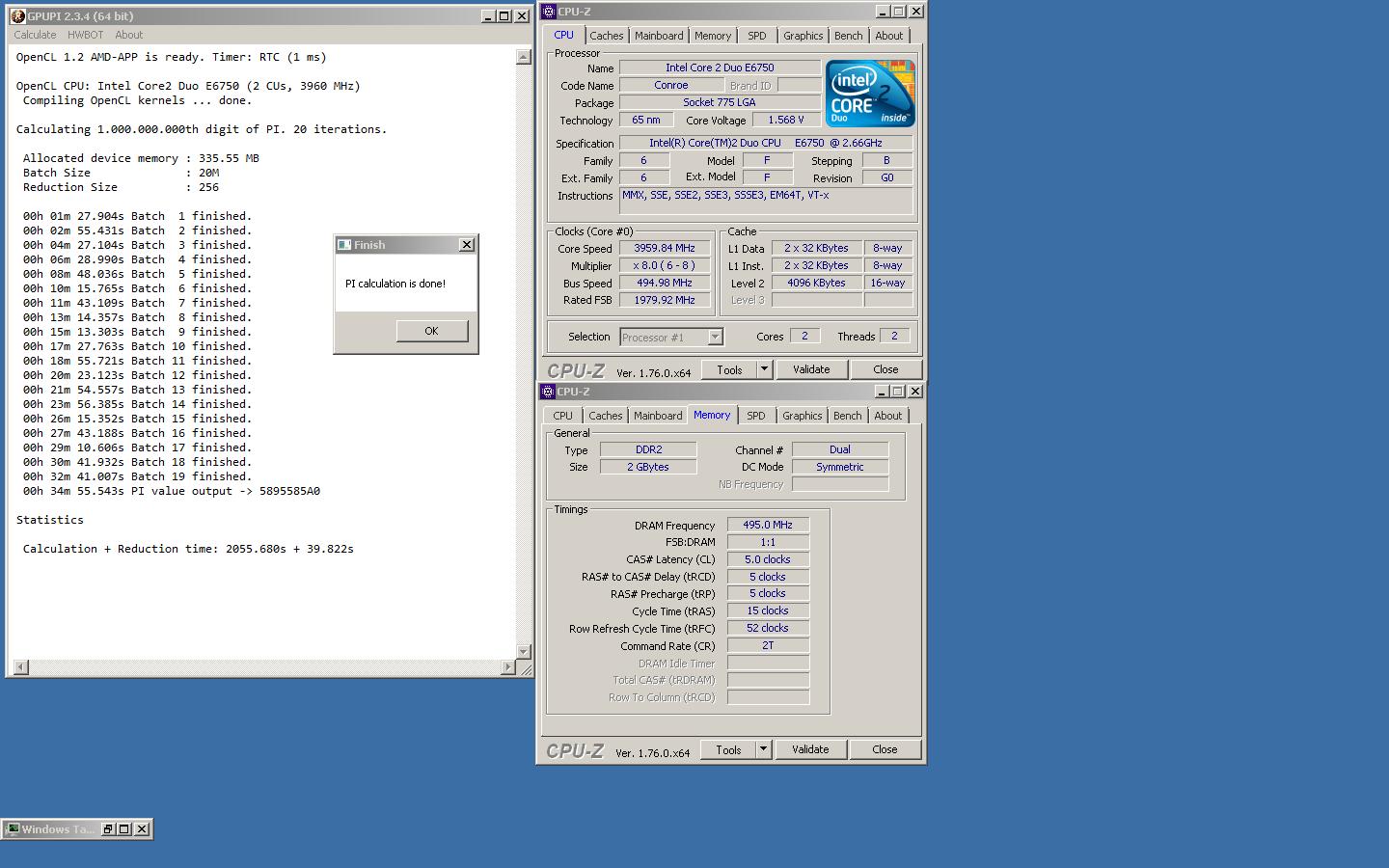This screenshot has width=1389, height=868.
Task: Open Processor #1 selection dropdown
Action: (x=715, y=338)
